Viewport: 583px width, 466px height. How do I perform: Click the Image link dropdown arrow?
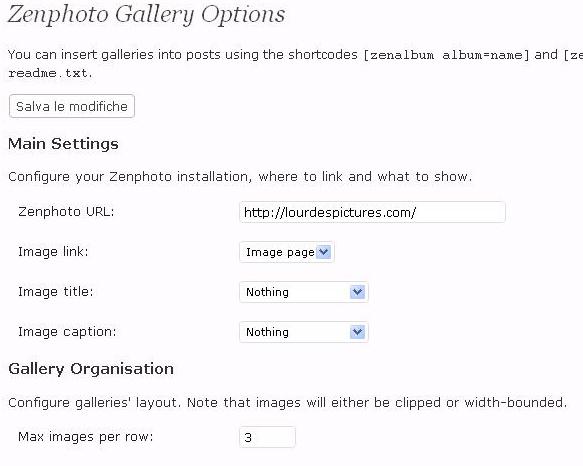tap(323, 252)
